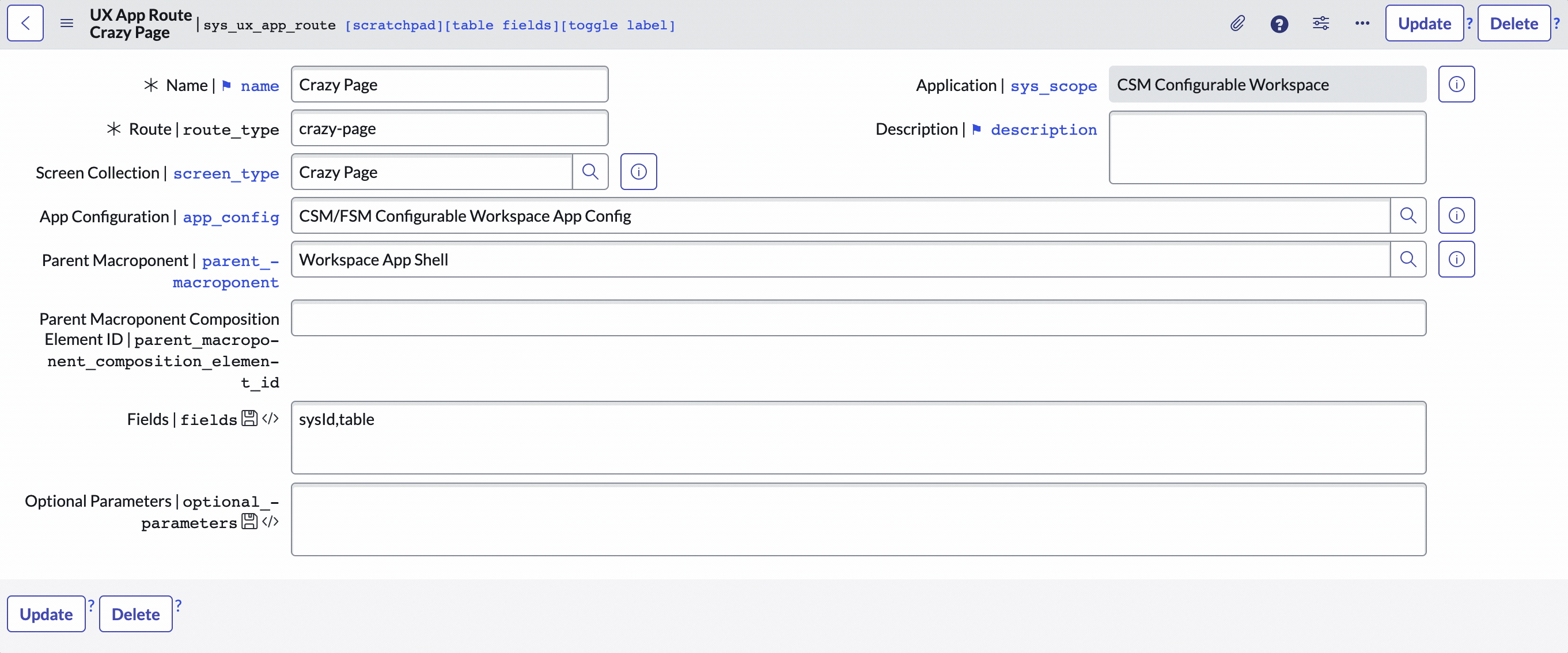The image size is (1568, 653).
Task: Click App Configuration lookup search icon
Action: (x=1407, y=215)
